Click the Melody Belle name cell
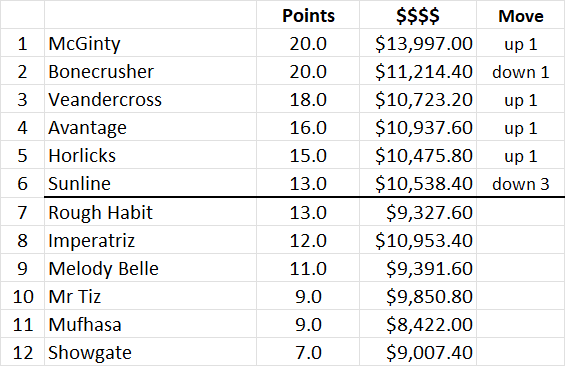Image resolution: width=565 pixels, height=366 pixels. 150,268
